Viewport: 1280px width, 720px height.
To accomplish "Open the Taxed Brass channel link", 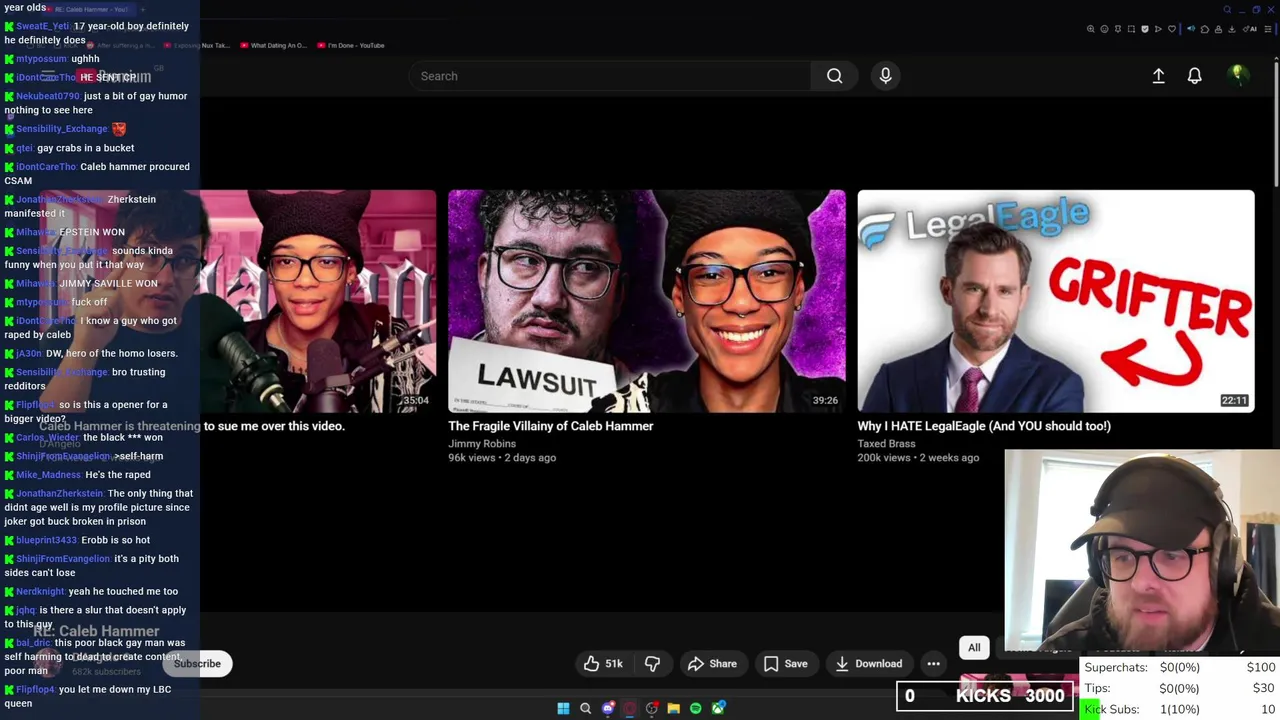I will 886,444.
